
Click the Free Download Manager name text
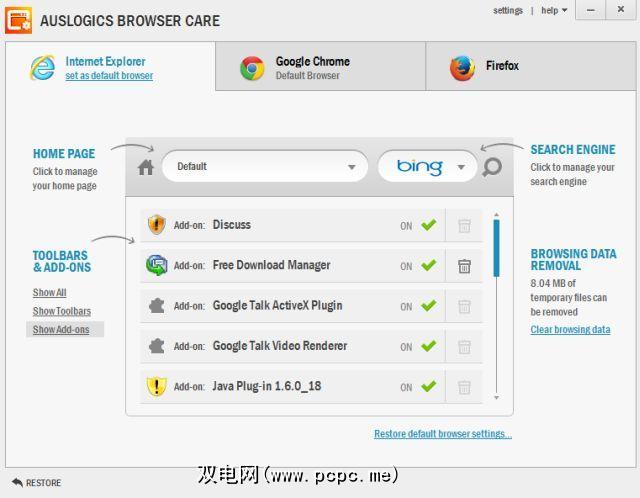[271, 265]
